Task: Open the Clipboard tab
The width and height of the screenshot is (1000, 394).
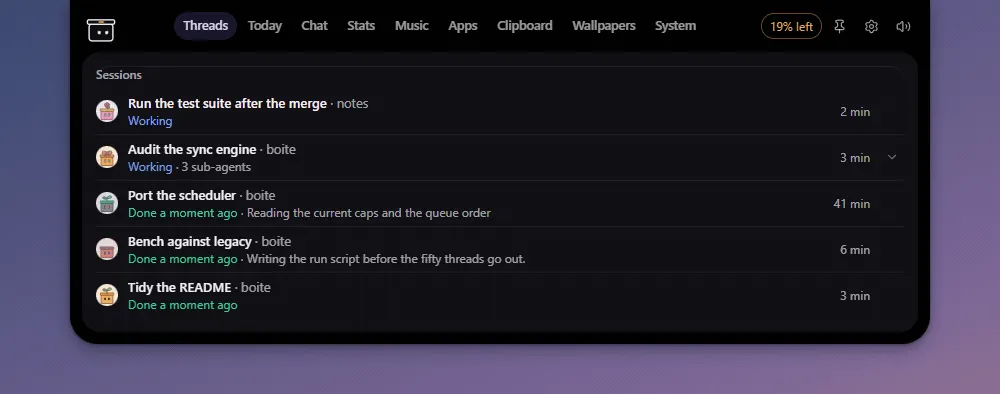Action: click(525, 26)
